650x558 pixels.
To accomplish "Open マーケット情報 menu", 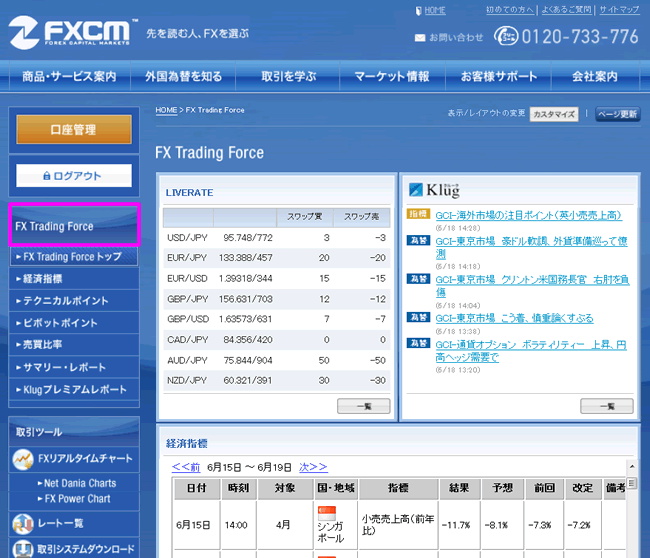I will click(x=392, y=76).
